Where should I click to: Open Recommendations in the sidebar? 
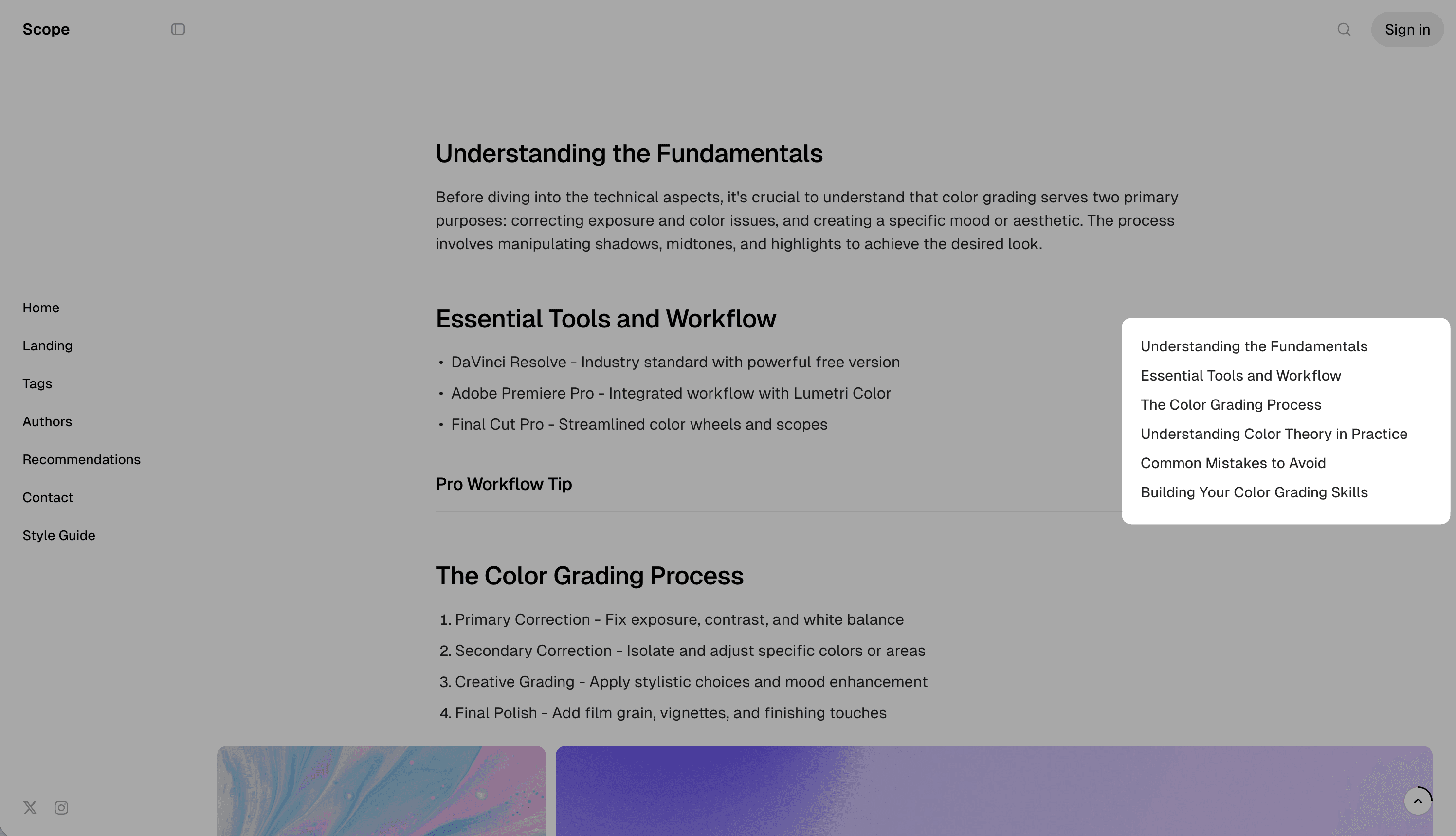tap(82, 459)
